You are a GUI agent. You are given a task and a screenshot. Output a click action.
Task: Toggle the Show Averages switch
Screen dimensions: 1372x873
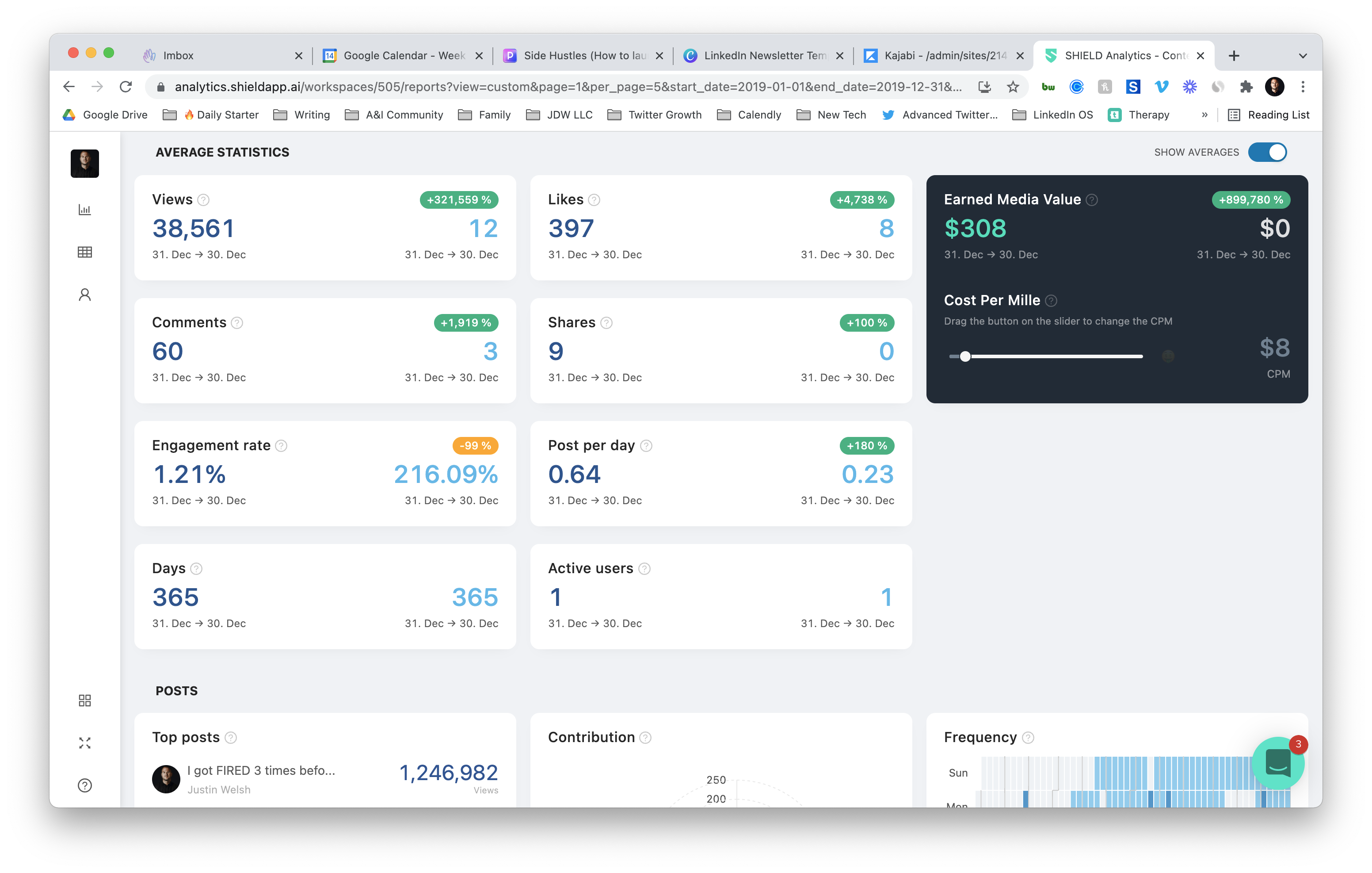(x=1267, y=152)
